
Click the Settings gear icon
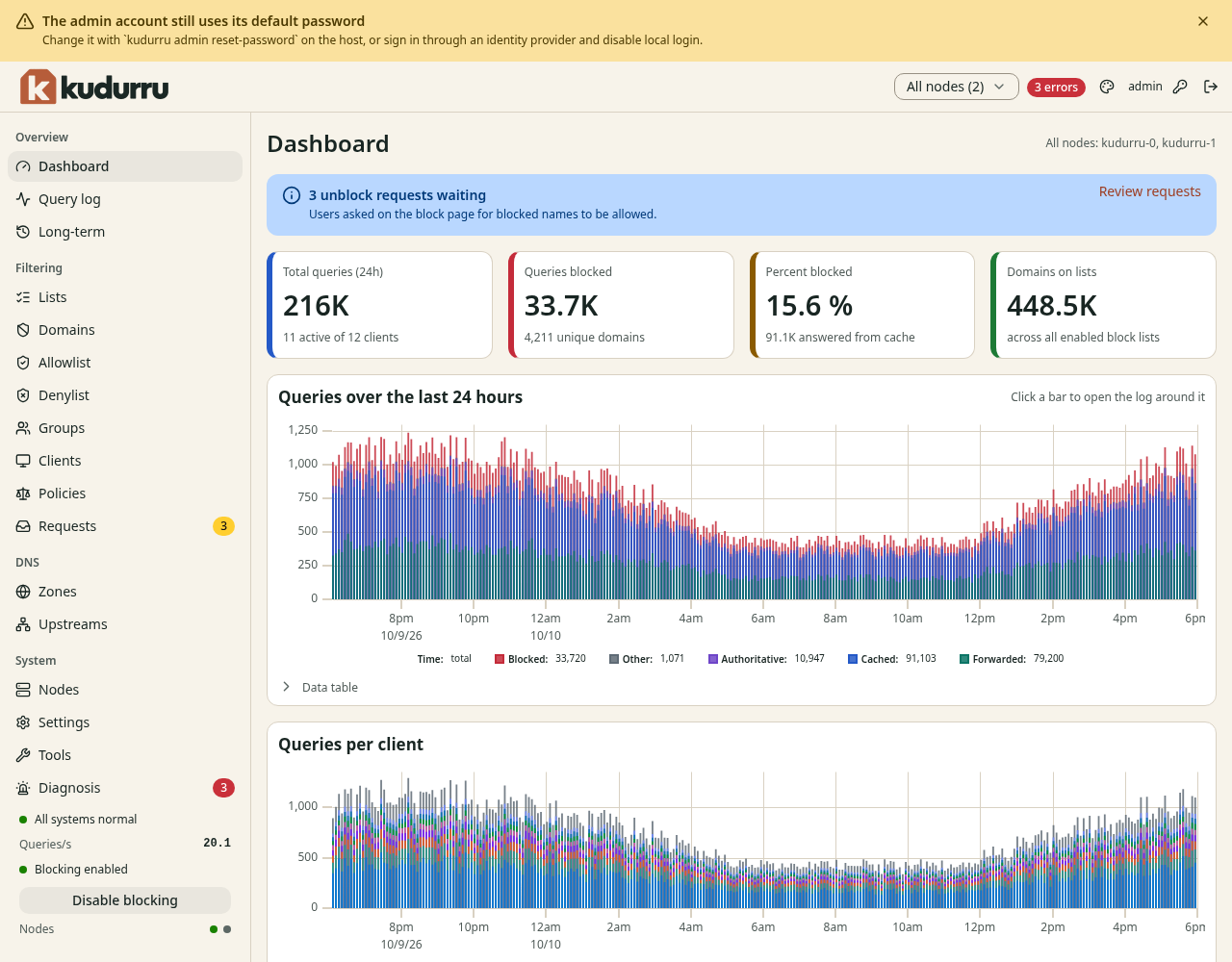pos(23,722)
